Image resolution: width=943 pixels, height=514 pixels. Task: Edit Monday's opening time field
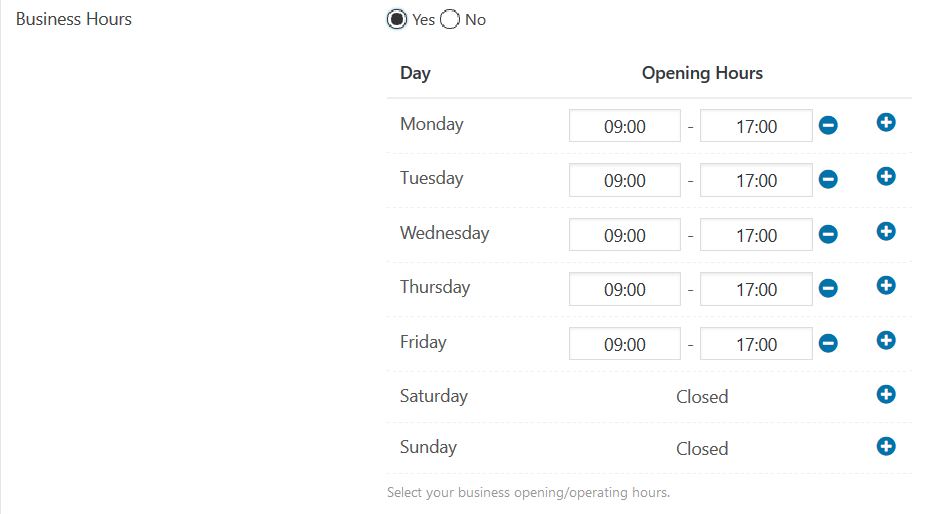pos(625,126)
